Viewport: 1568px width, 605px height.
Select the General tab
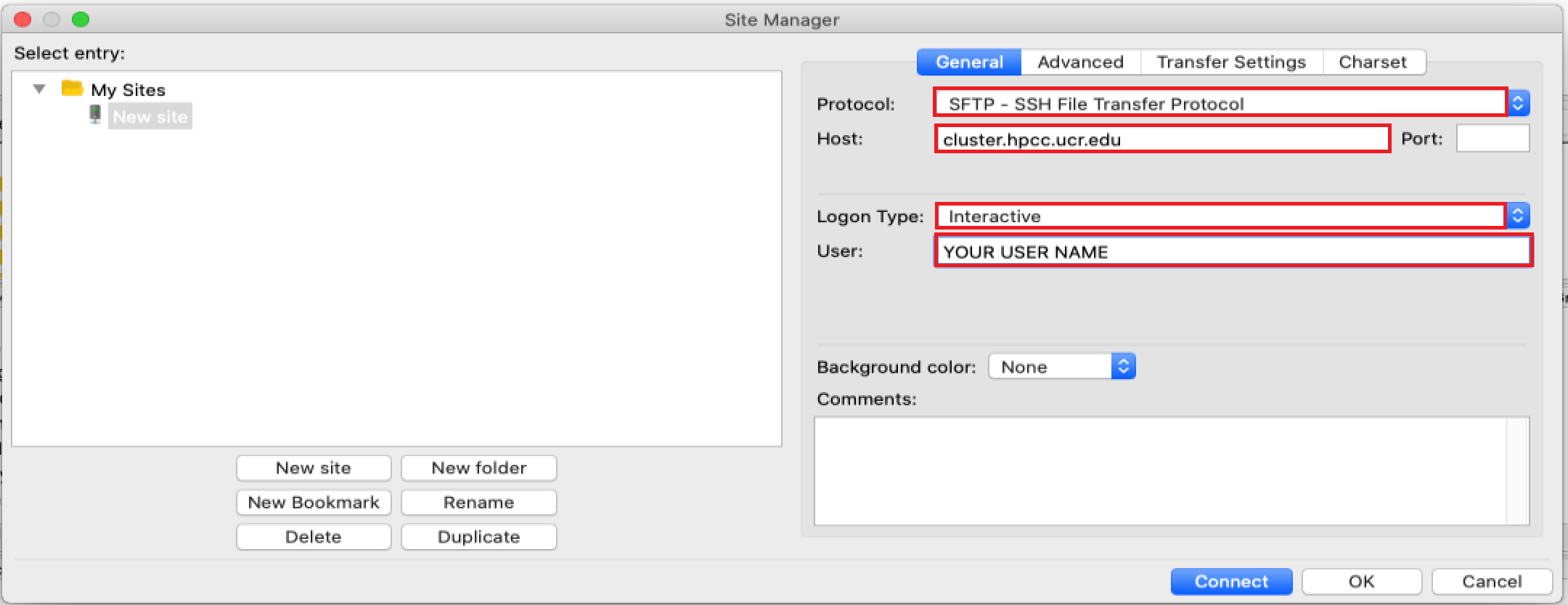click(969, 62)
